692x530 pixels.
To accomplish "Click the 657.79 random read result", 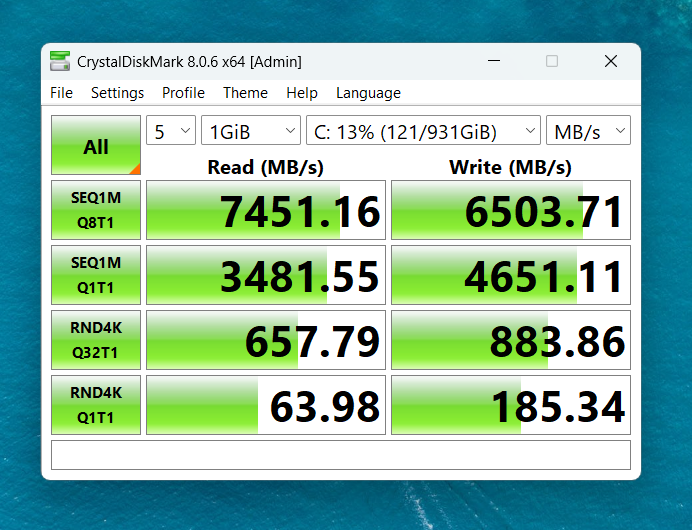I will 266,340.
